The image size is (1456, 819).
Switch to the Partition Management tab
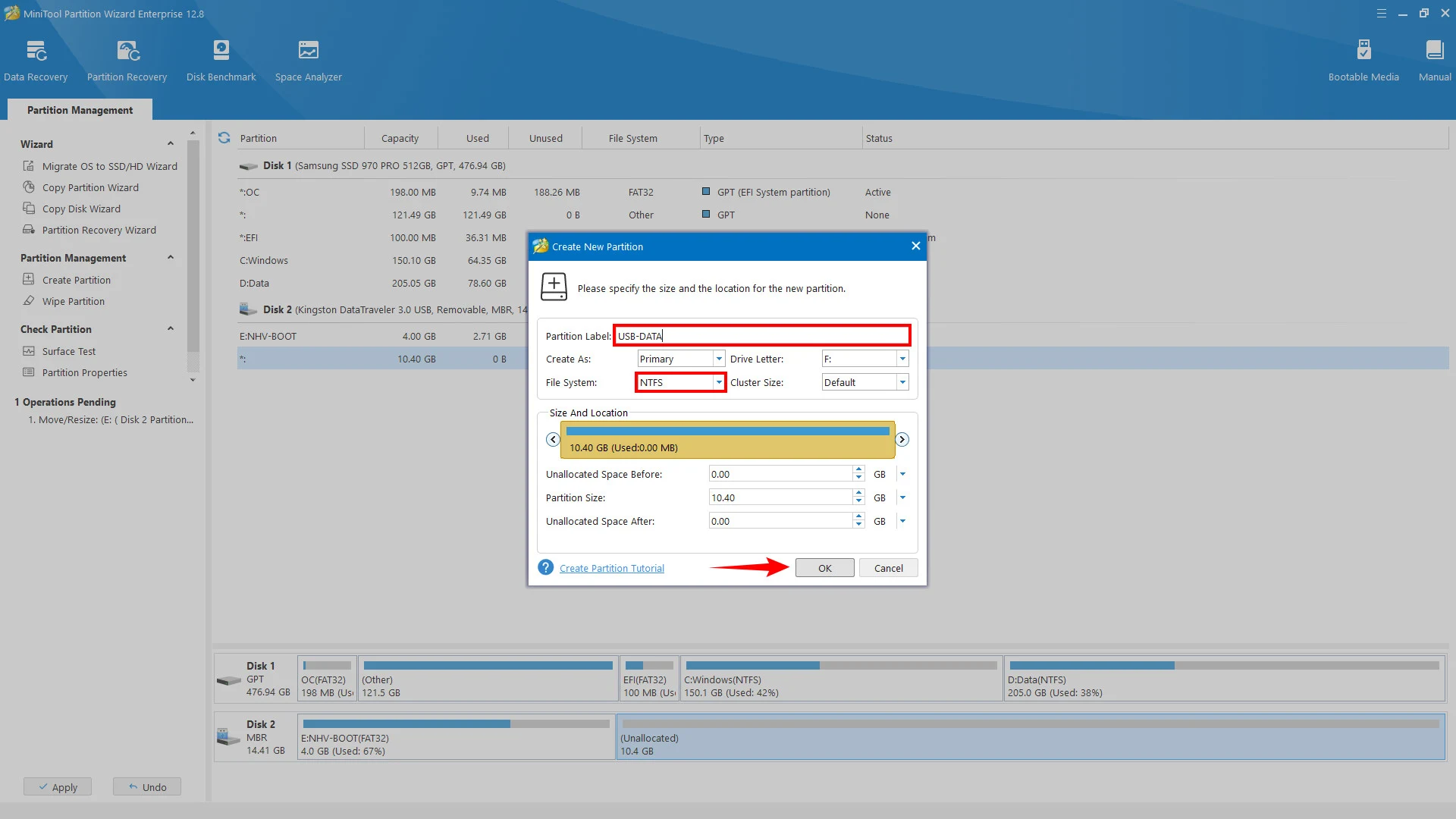[x=80, y=110]
